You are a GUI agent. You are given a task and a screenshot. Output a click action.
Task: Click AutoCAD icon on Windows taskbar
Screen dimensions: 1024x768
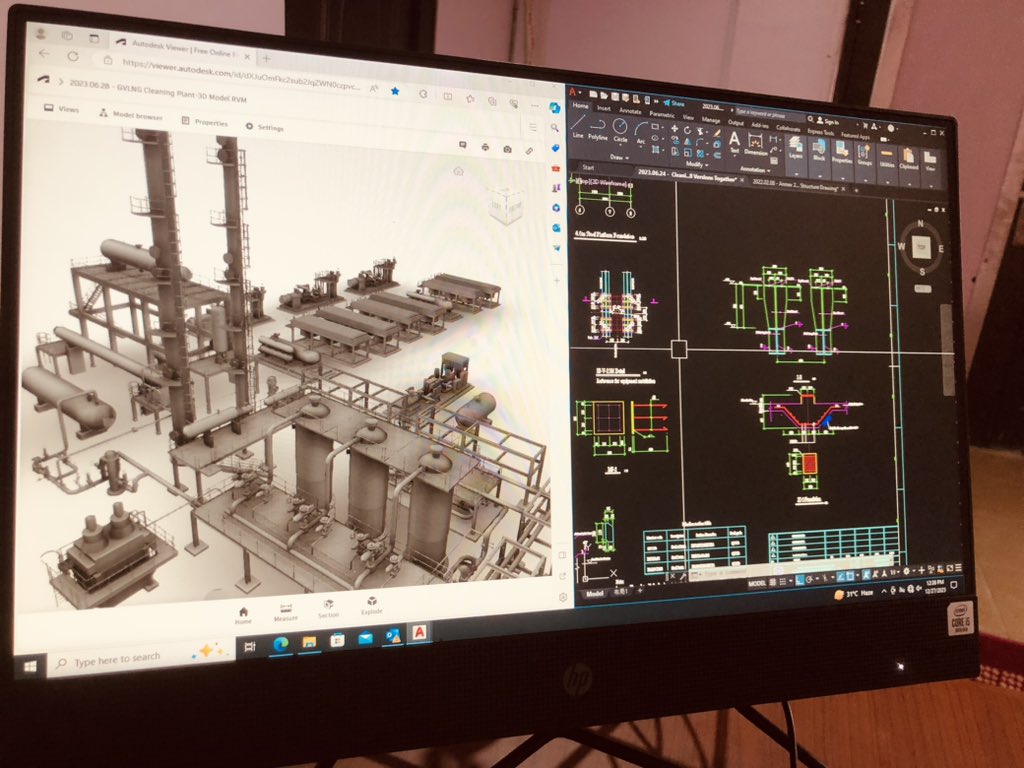tap(419, 632)
